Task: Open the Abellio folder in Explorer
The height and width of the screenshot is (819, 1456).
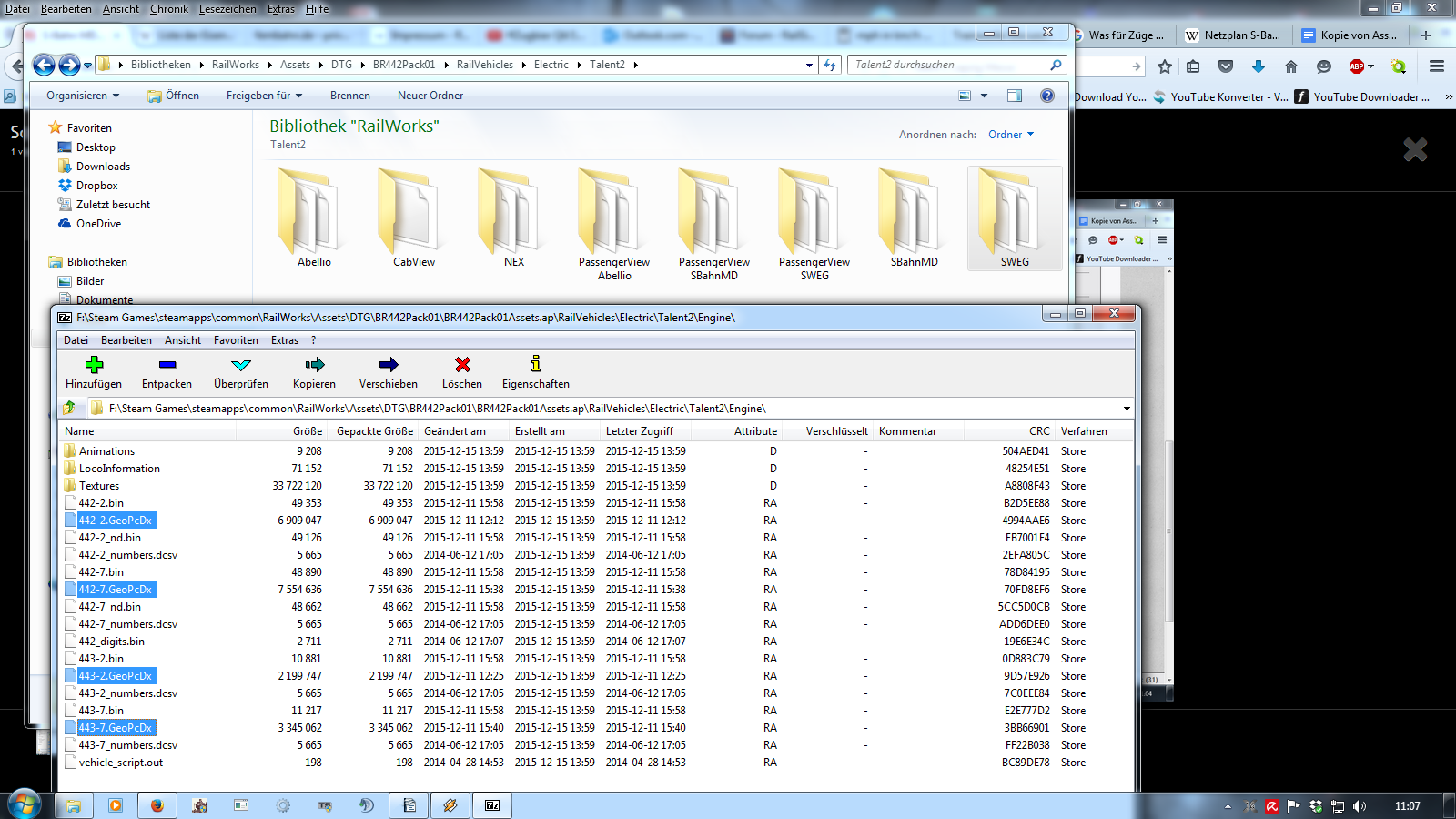Action: 314,219
